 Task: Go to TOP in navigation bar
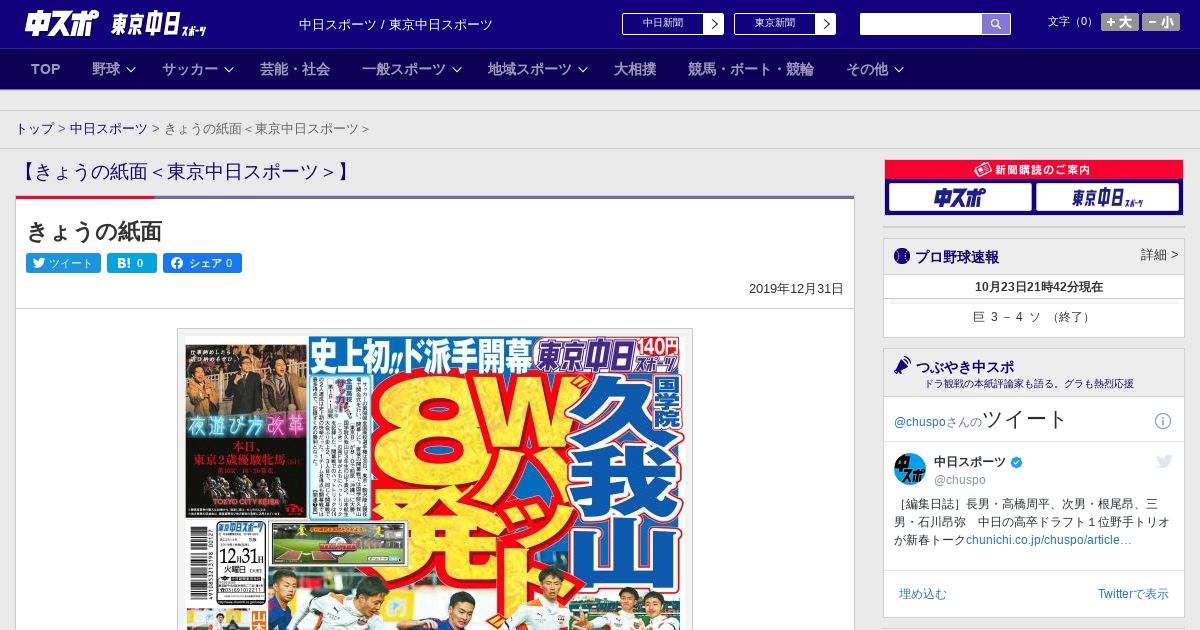click(46, 69)
